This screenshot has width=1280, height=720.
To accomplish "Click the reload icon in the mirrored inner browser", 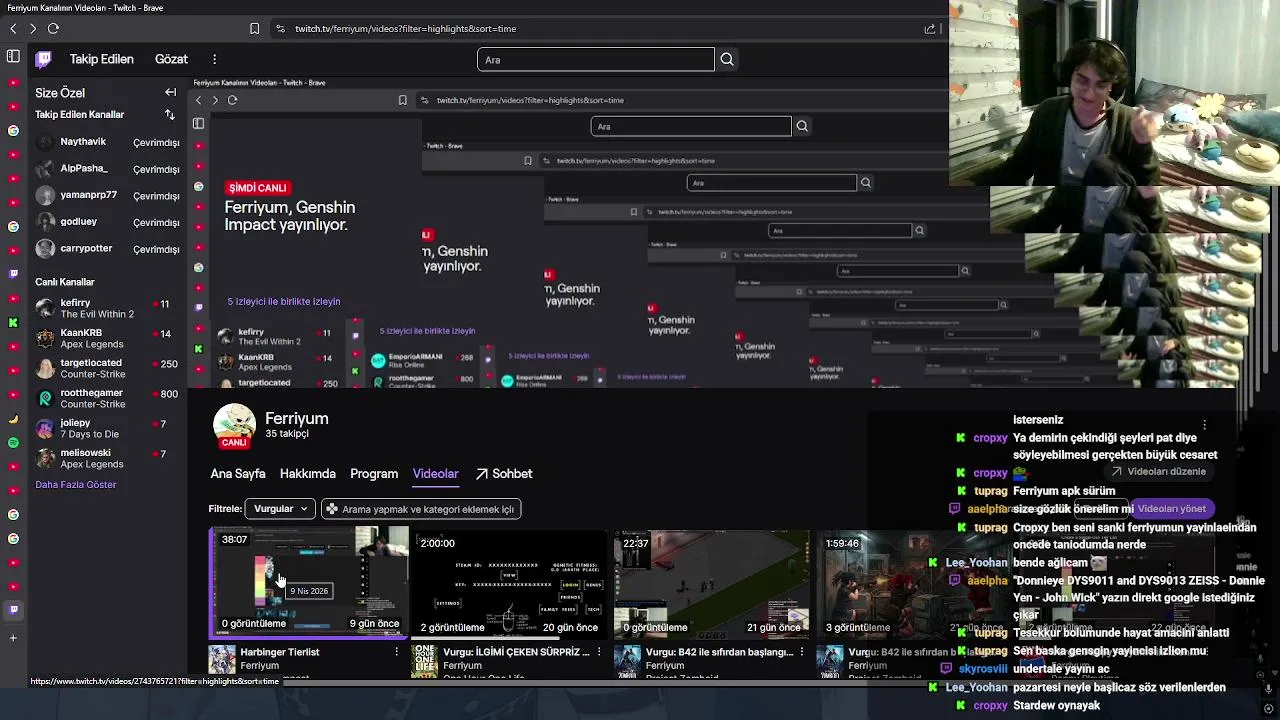I will (x=232, y=100).
